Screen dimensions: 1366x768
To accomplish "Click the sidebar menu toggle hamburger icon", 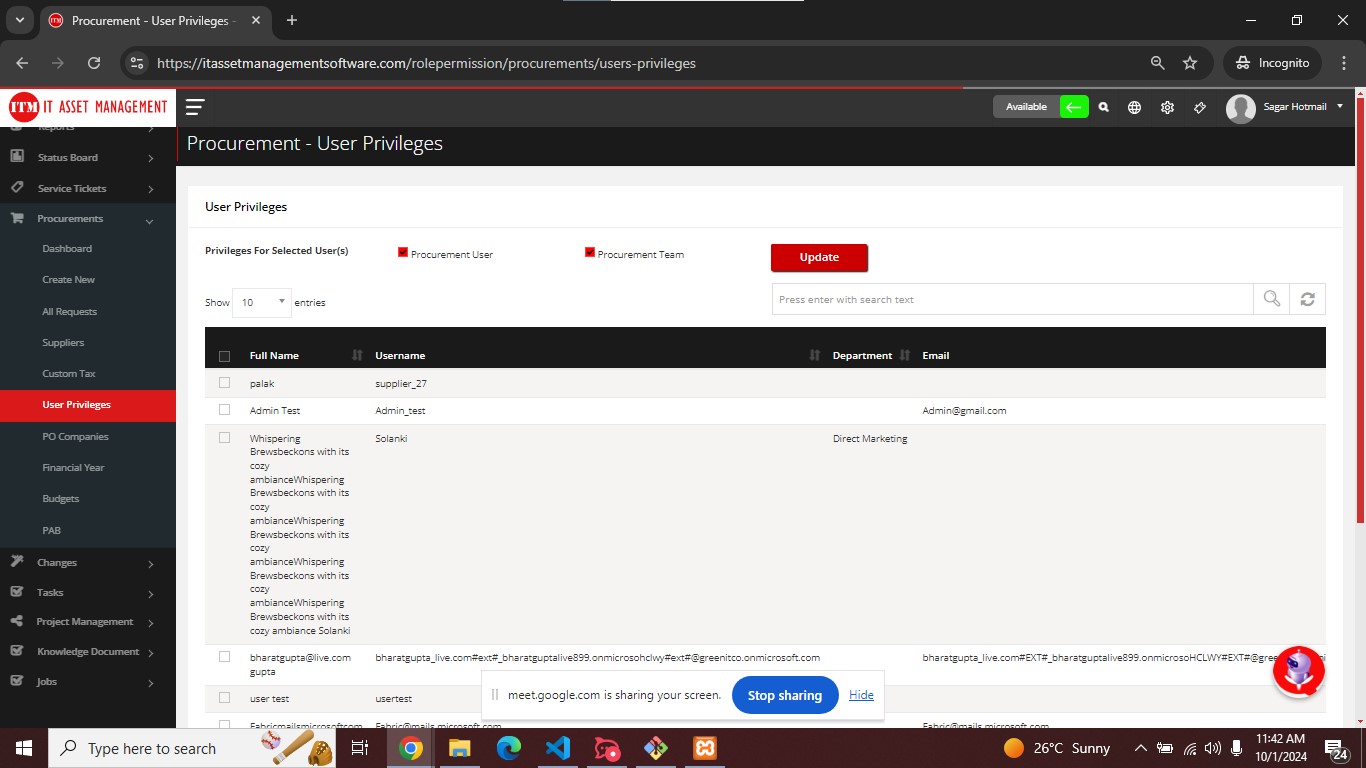I will (196, 106).
